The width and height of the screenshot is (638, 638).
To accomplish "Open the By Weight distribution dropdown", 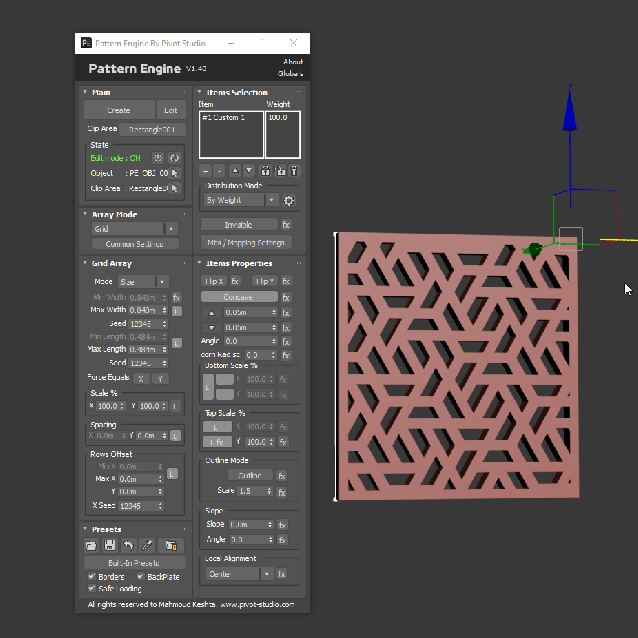I will pyautogui.click(x=240, y=200).
